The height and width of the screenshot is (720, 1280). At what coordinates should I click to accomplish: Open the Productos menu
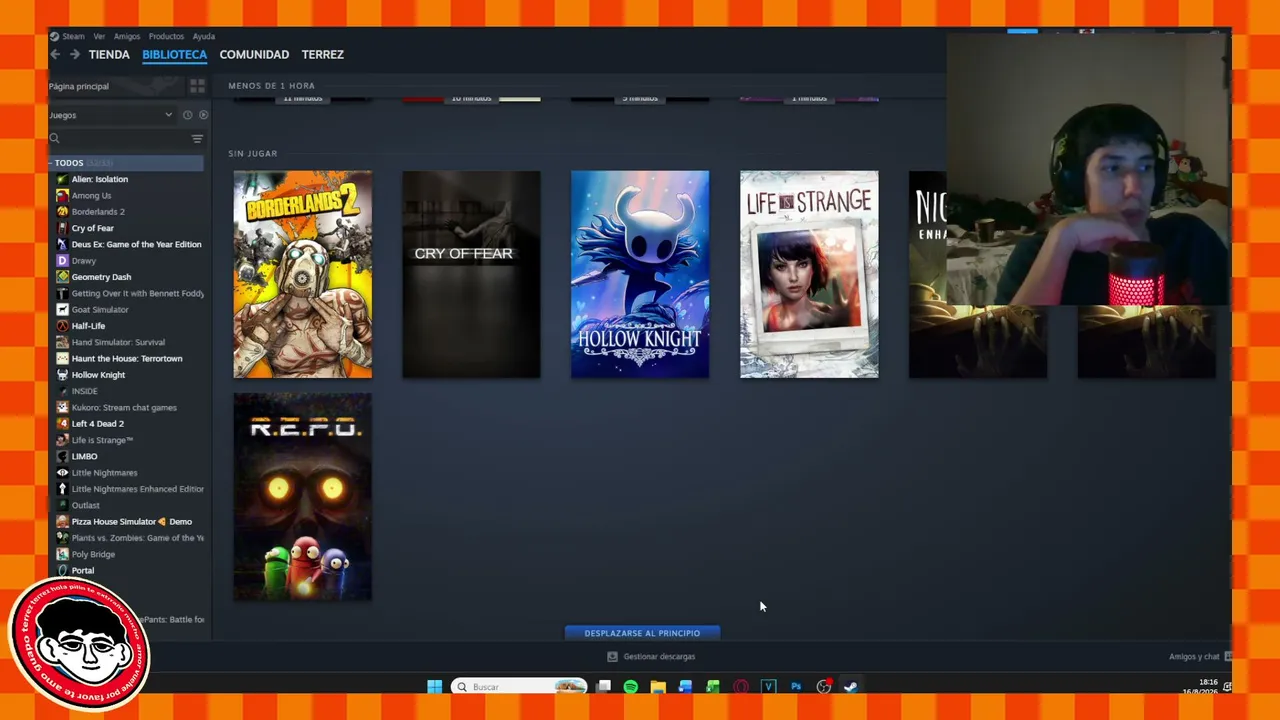(166, 37)
